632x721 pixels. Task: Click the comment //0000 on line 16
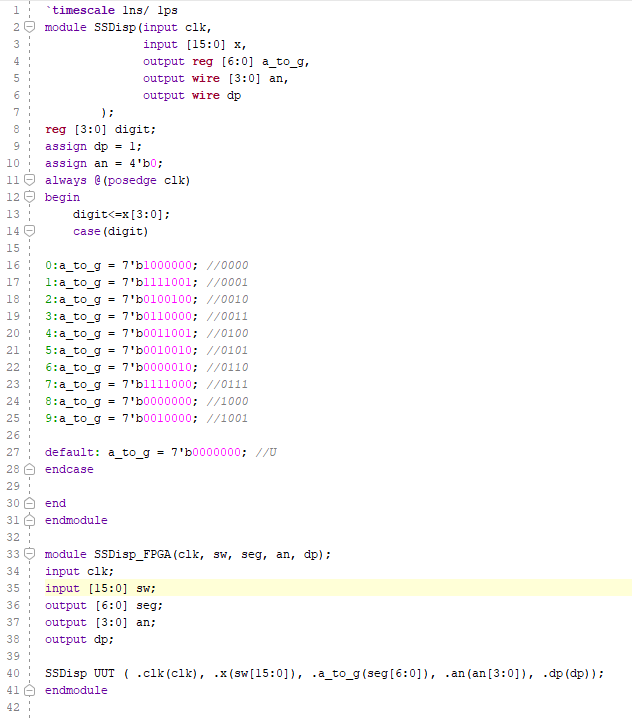tap(227, 265)
